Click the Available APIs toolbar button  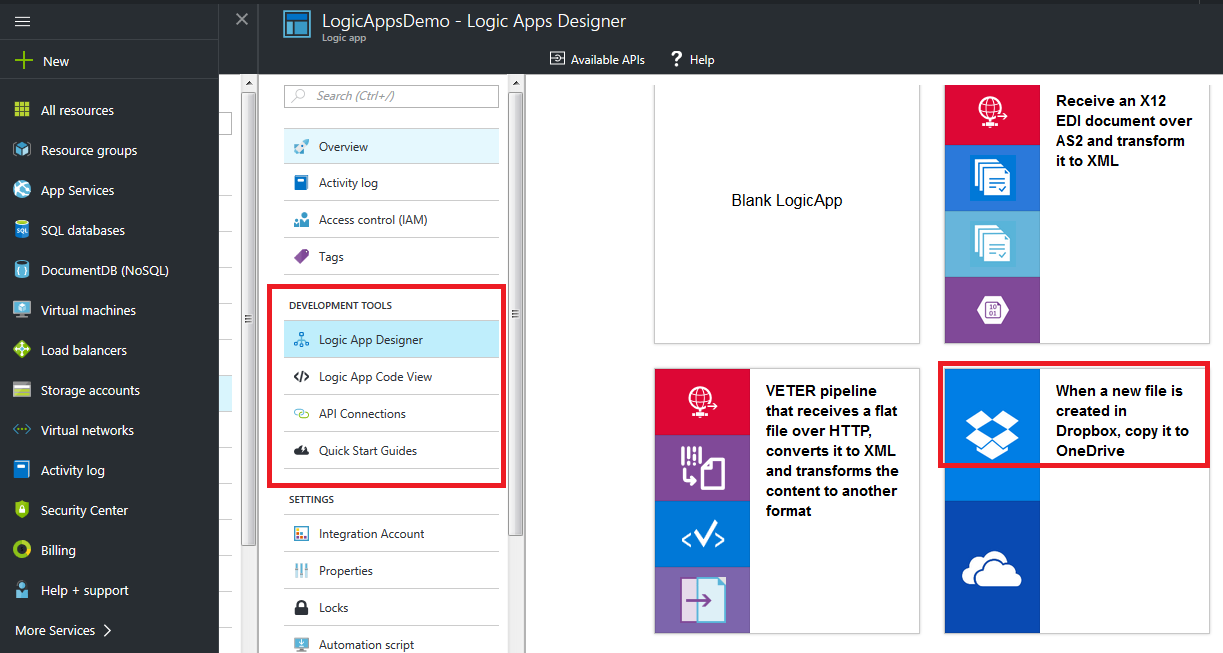[x=597, y=59]
